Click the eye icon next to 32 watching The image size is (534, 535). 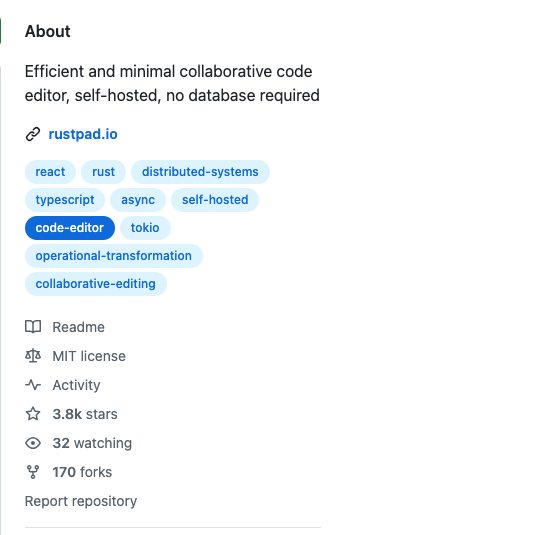[33, 443]
